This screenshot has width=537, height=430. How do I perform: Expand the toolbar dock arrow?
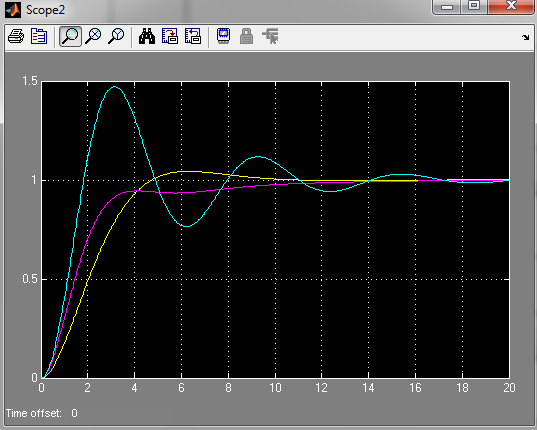[526, 37]
